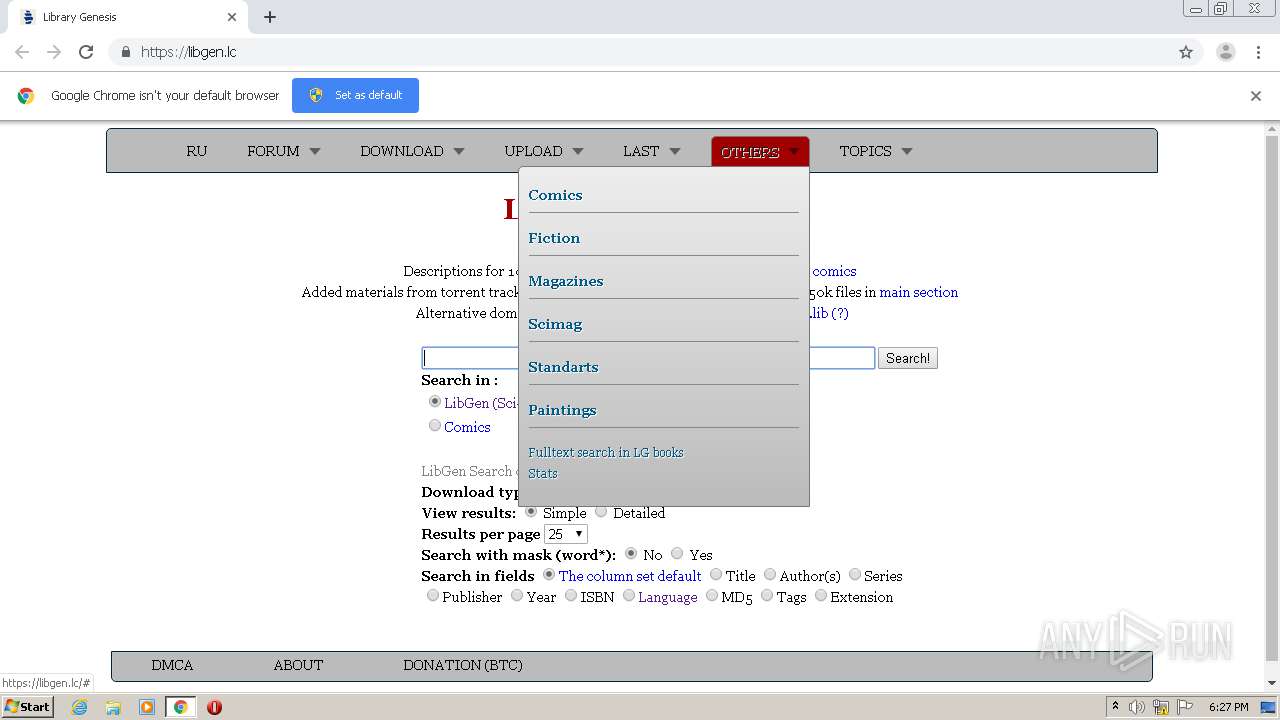Select the Title field radio button
The height and width of the screenshot is (720, 1280).
[716, 574]
